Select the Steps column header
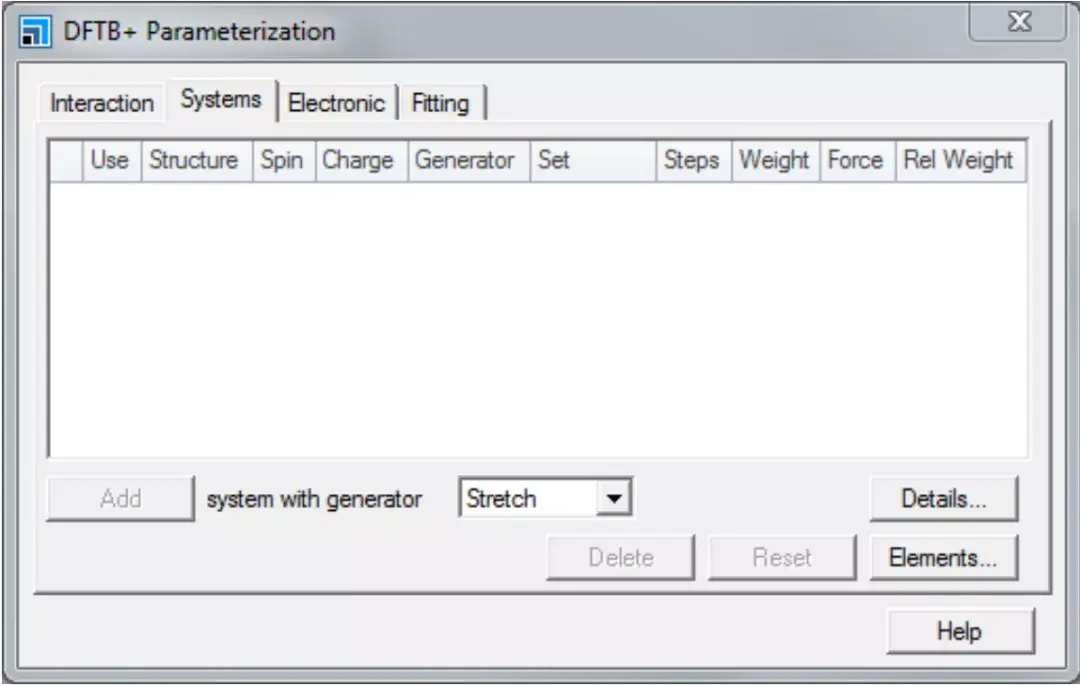Screen dimensions: 1080x686 pos(693,160)
